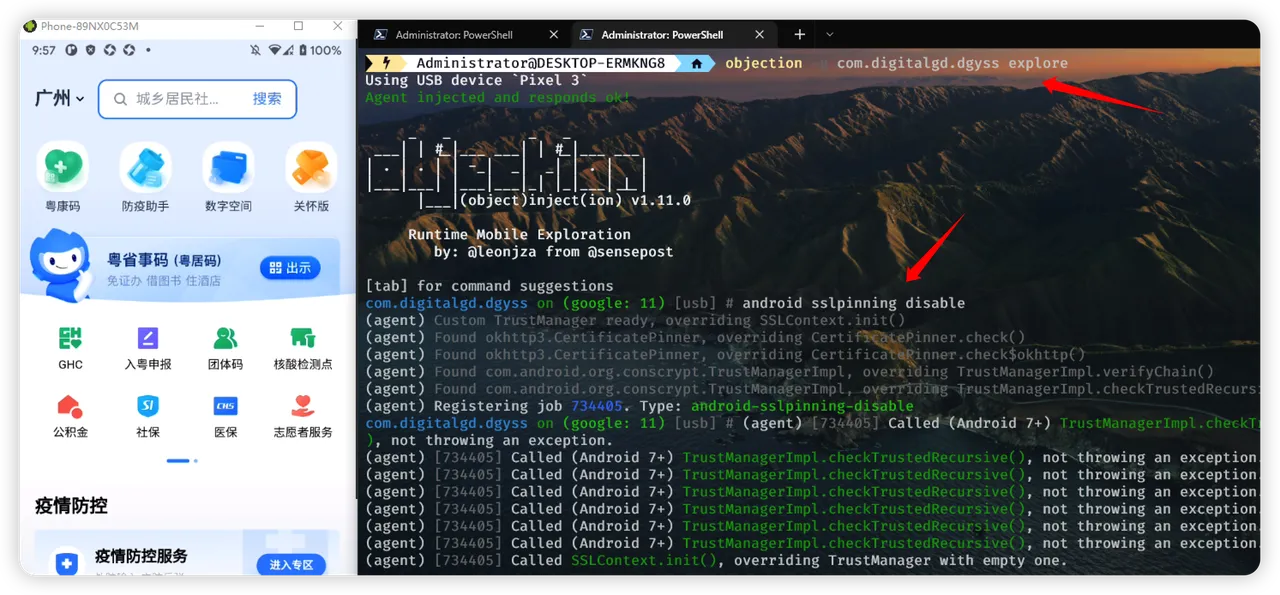1280x595 pixels.
Task: Click the 搜索 search button
Action: point(267,99)
